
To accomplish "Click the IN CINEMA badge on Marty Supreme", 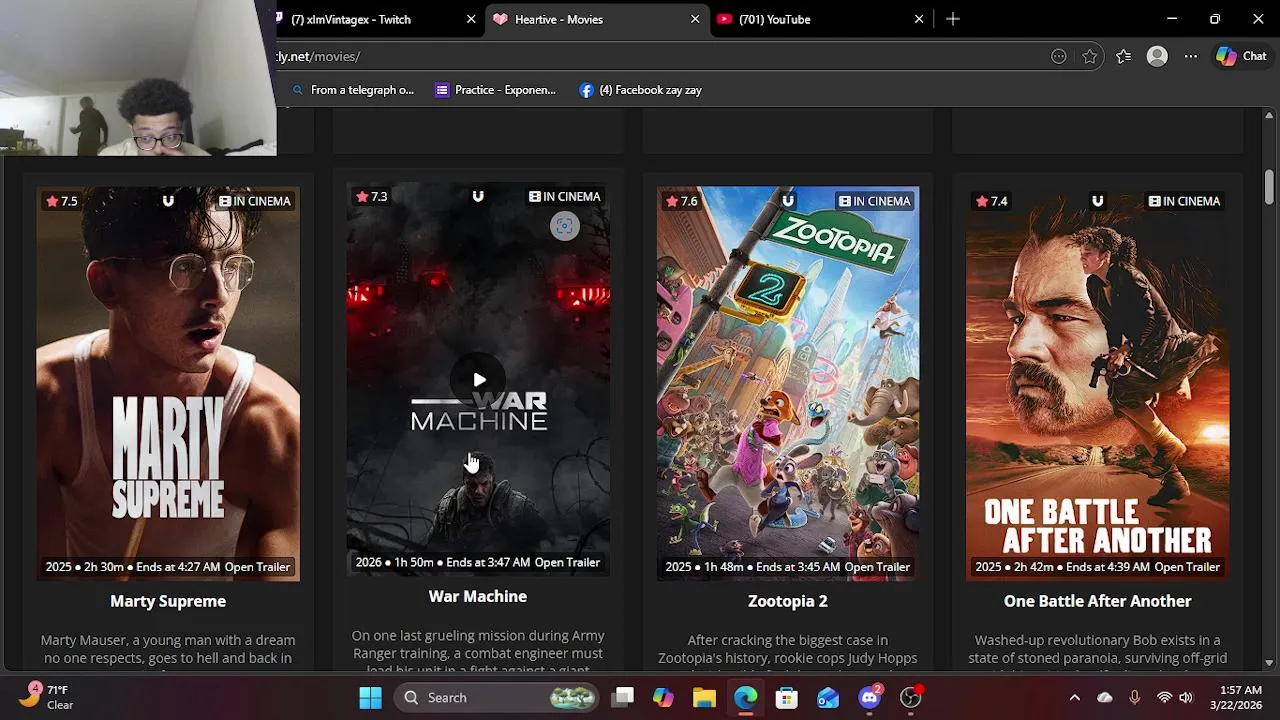I will pos(255,201).
